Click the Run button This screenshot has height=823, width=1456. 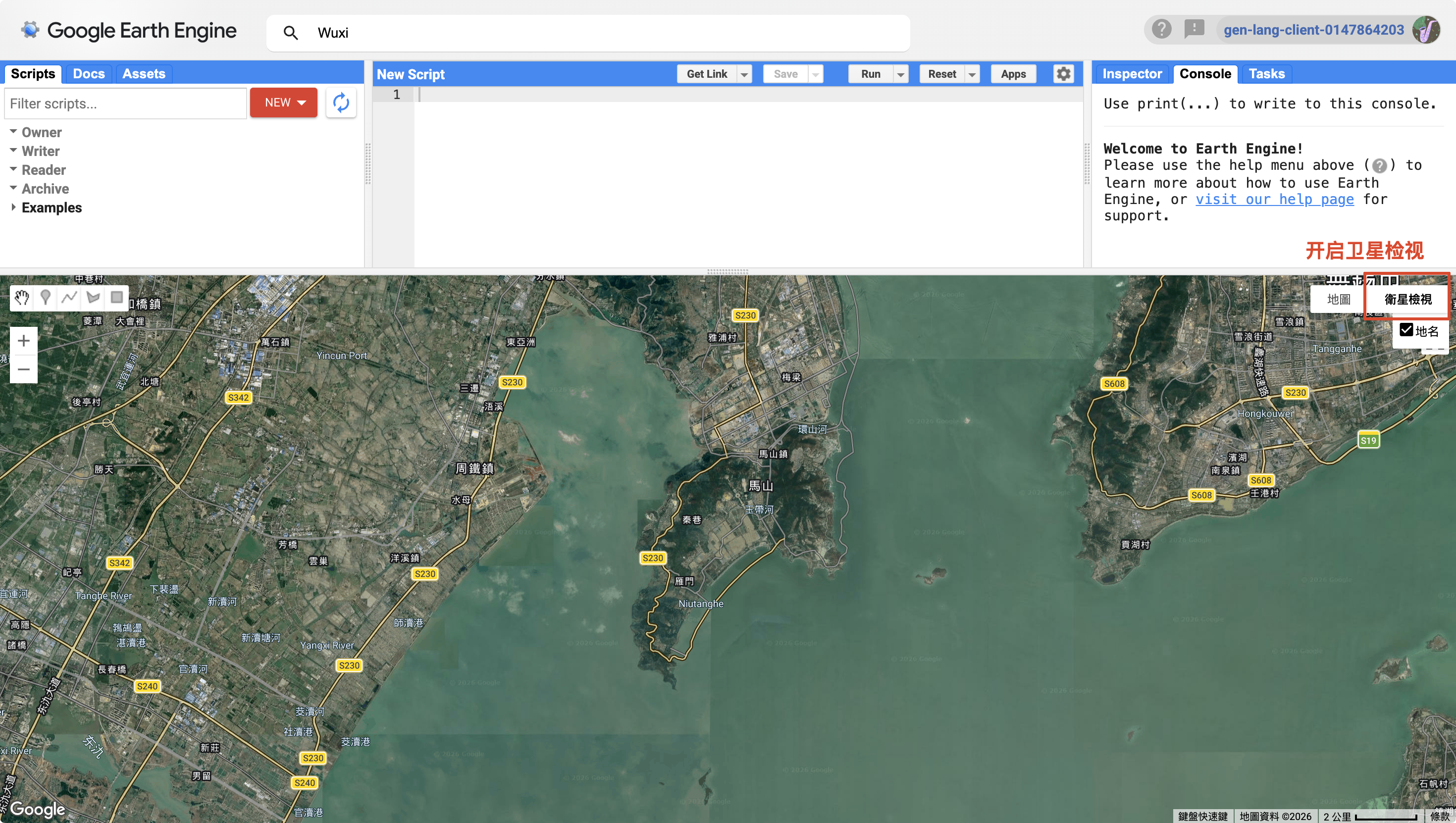coord(871,74)
